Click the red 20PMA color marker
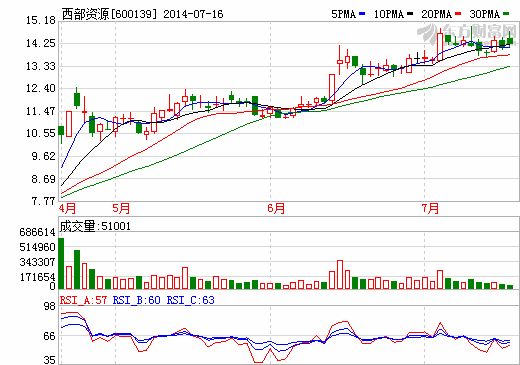This screenshot has height=365, width=520. pyautogui.click(x=458, y=14)
